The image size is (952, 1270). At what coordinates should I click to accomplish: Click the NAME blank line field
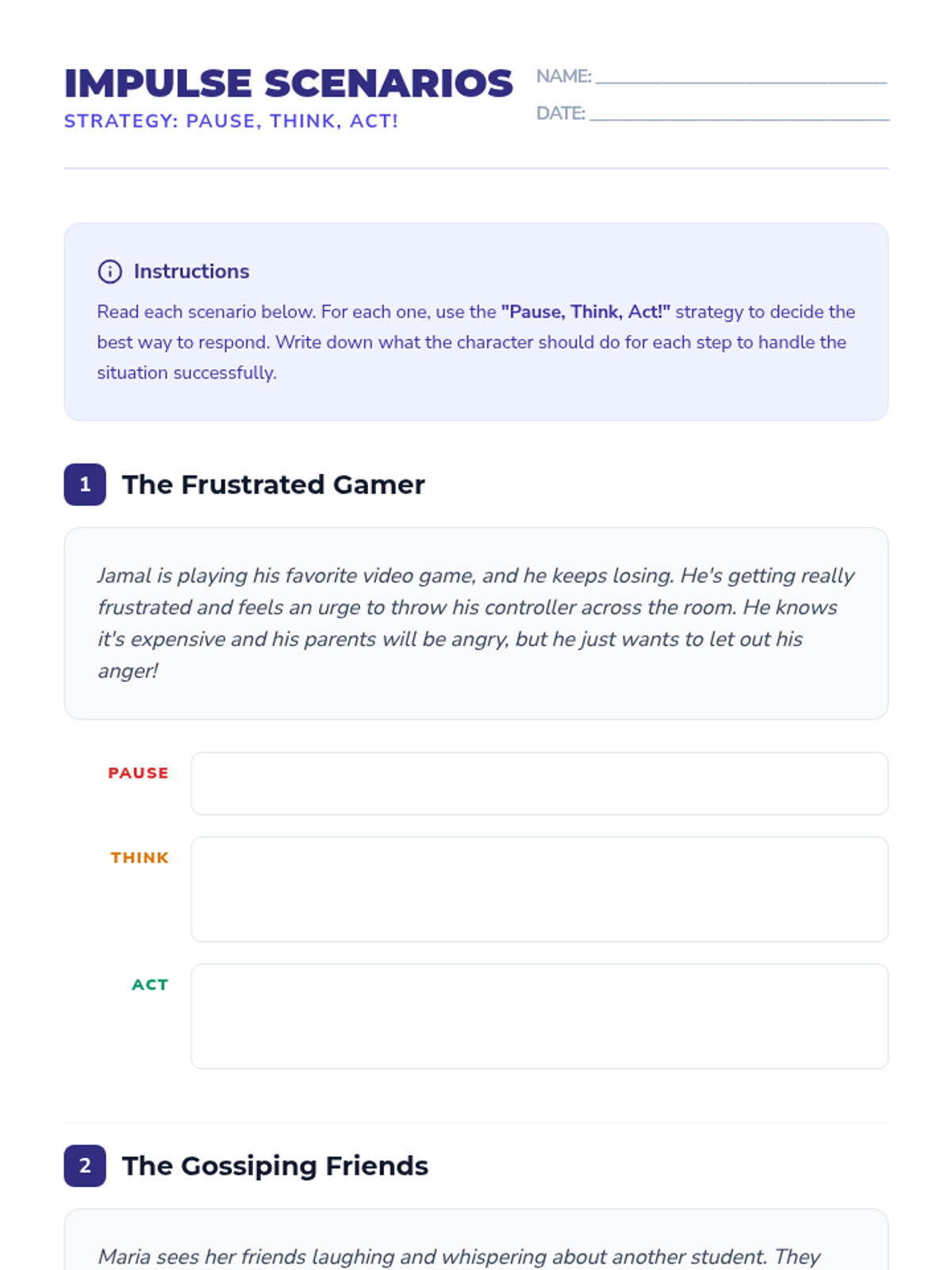[740, 77]
